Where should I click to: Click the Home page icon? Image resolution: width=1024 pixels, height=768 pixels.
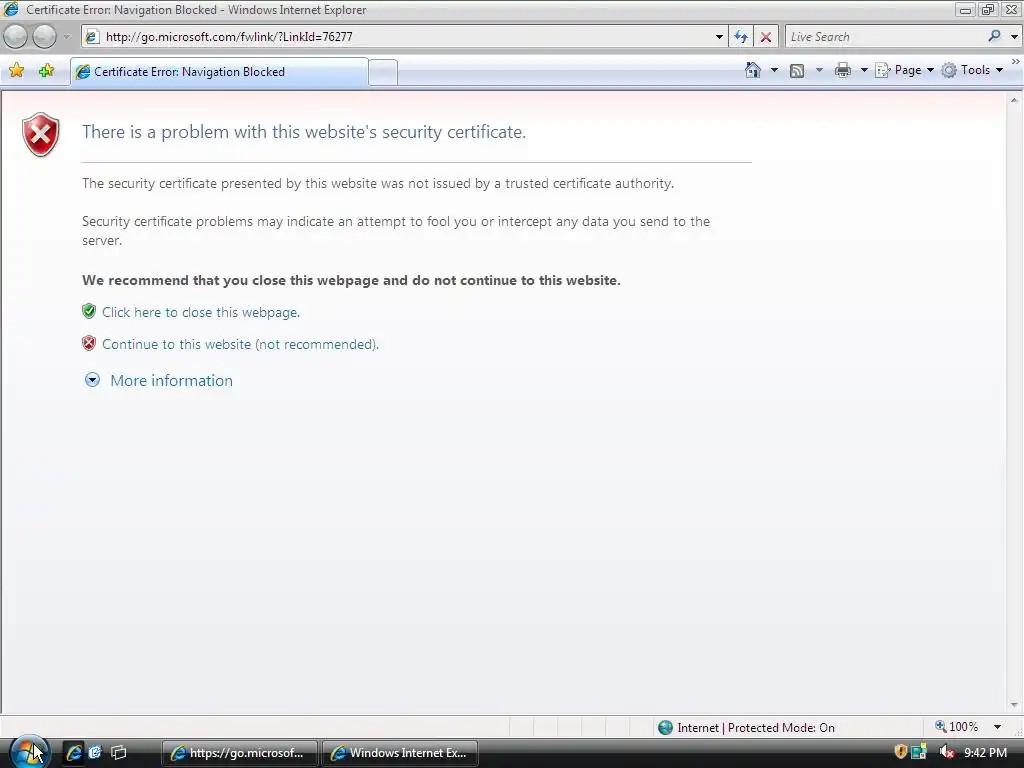pos(753,70)
